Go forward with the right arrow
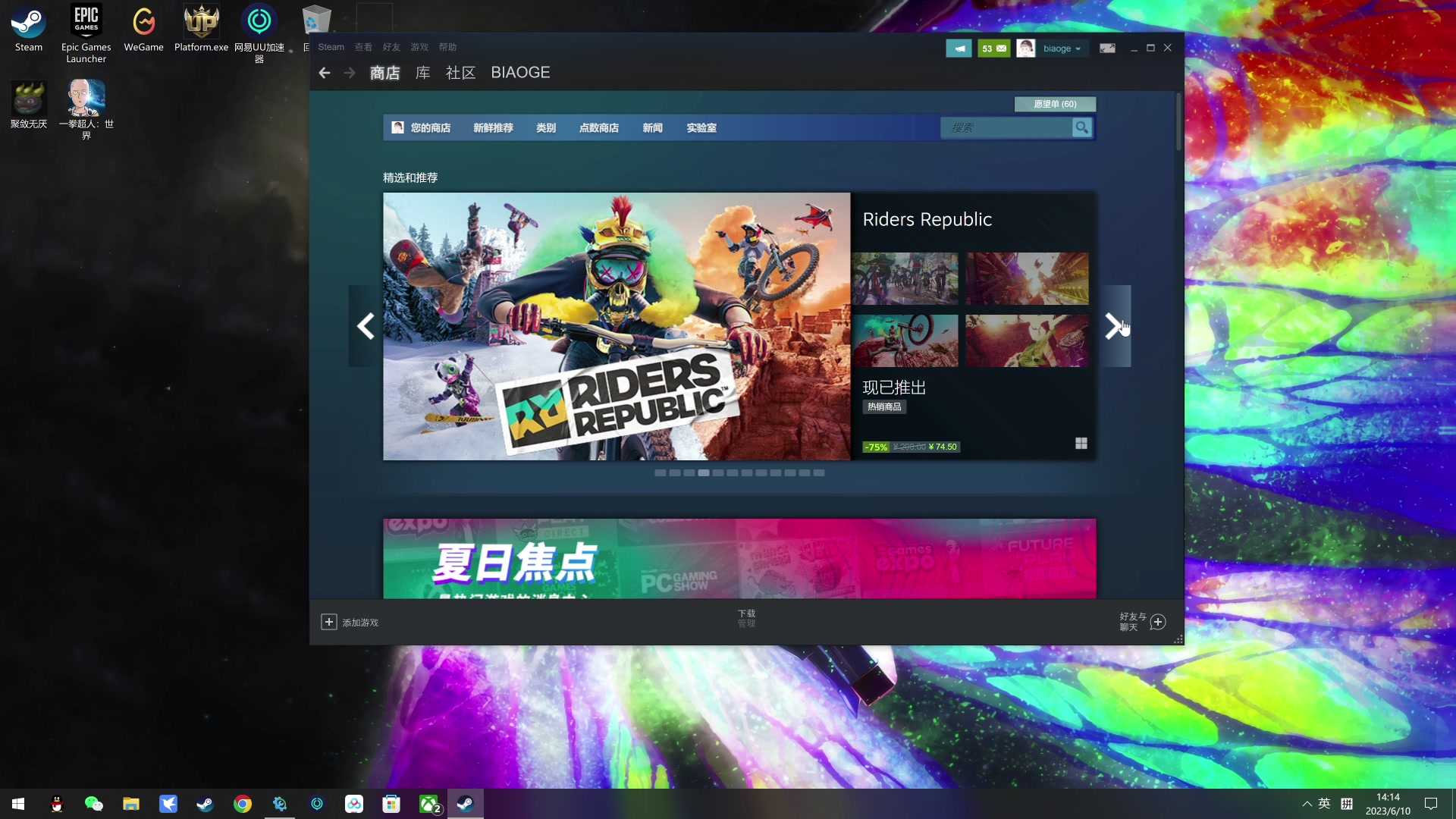The width and height of the screenshot is (1456, 819). click(350, 73)
